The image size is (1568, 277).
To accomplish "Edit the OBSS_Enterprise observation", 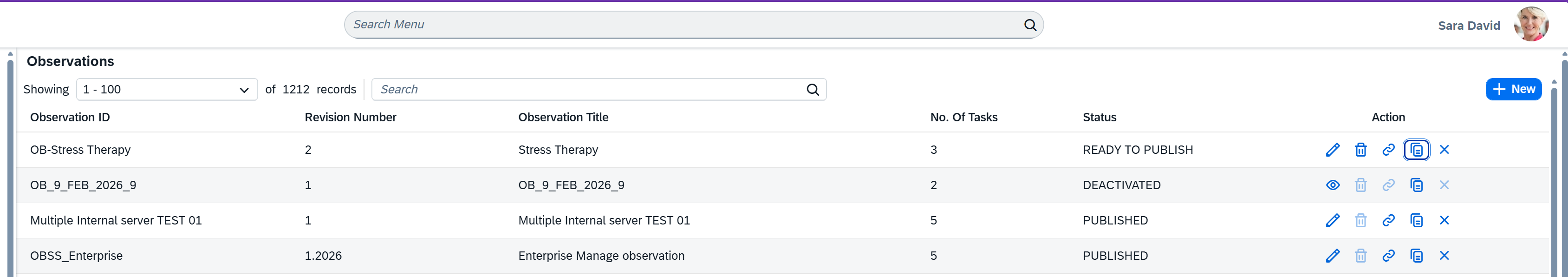I will click(1333, 256).
